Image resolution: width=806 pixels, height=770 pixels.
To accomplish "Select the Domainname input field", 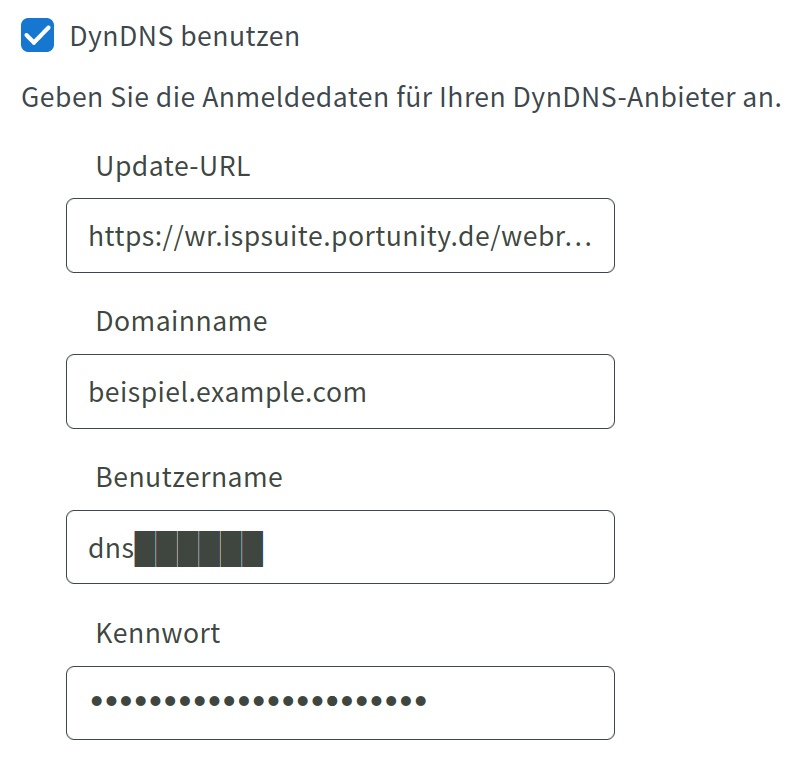I will [340, 392].
